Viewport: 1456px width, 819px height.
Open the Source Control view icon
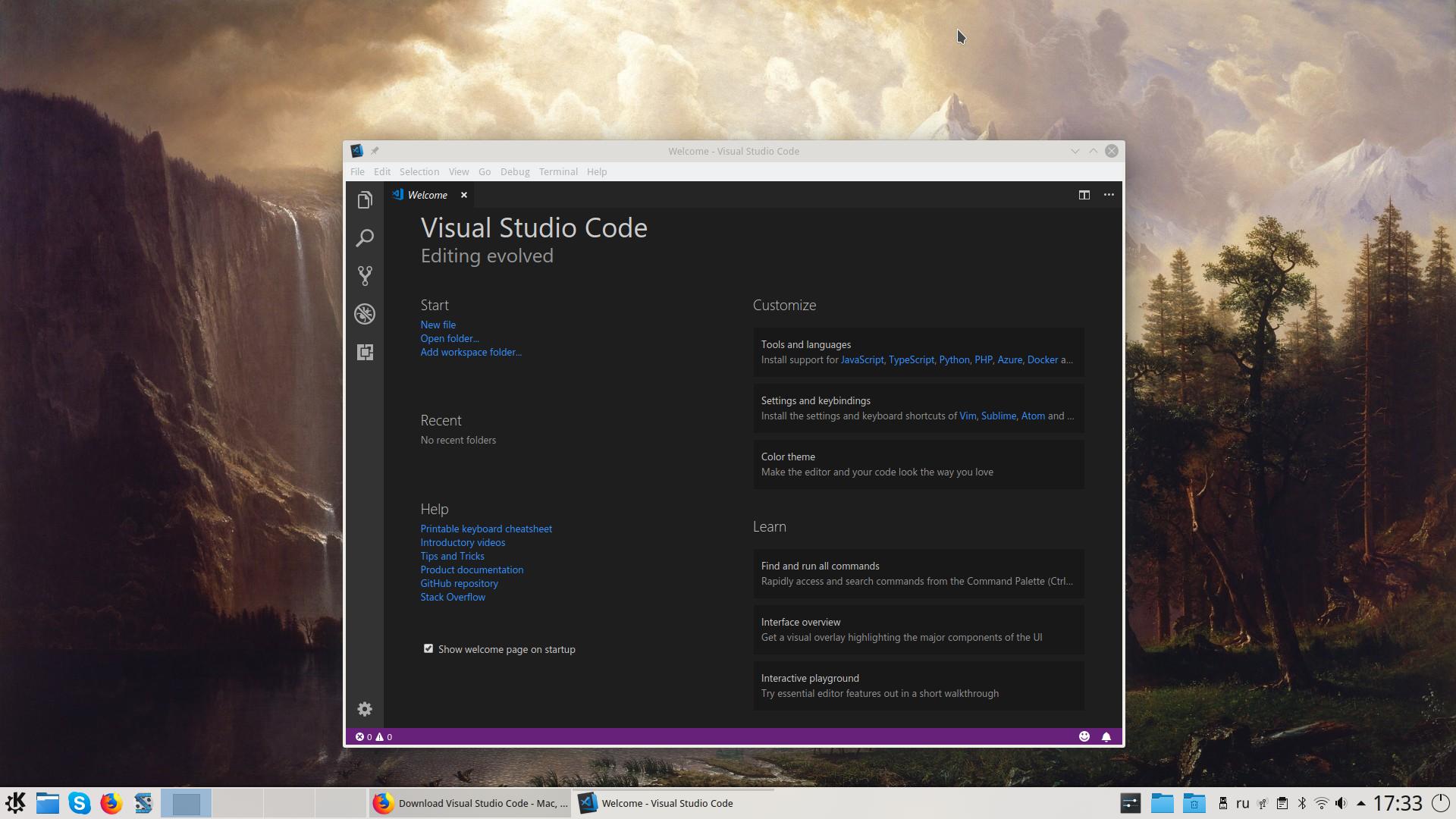(x=365, y=276)
